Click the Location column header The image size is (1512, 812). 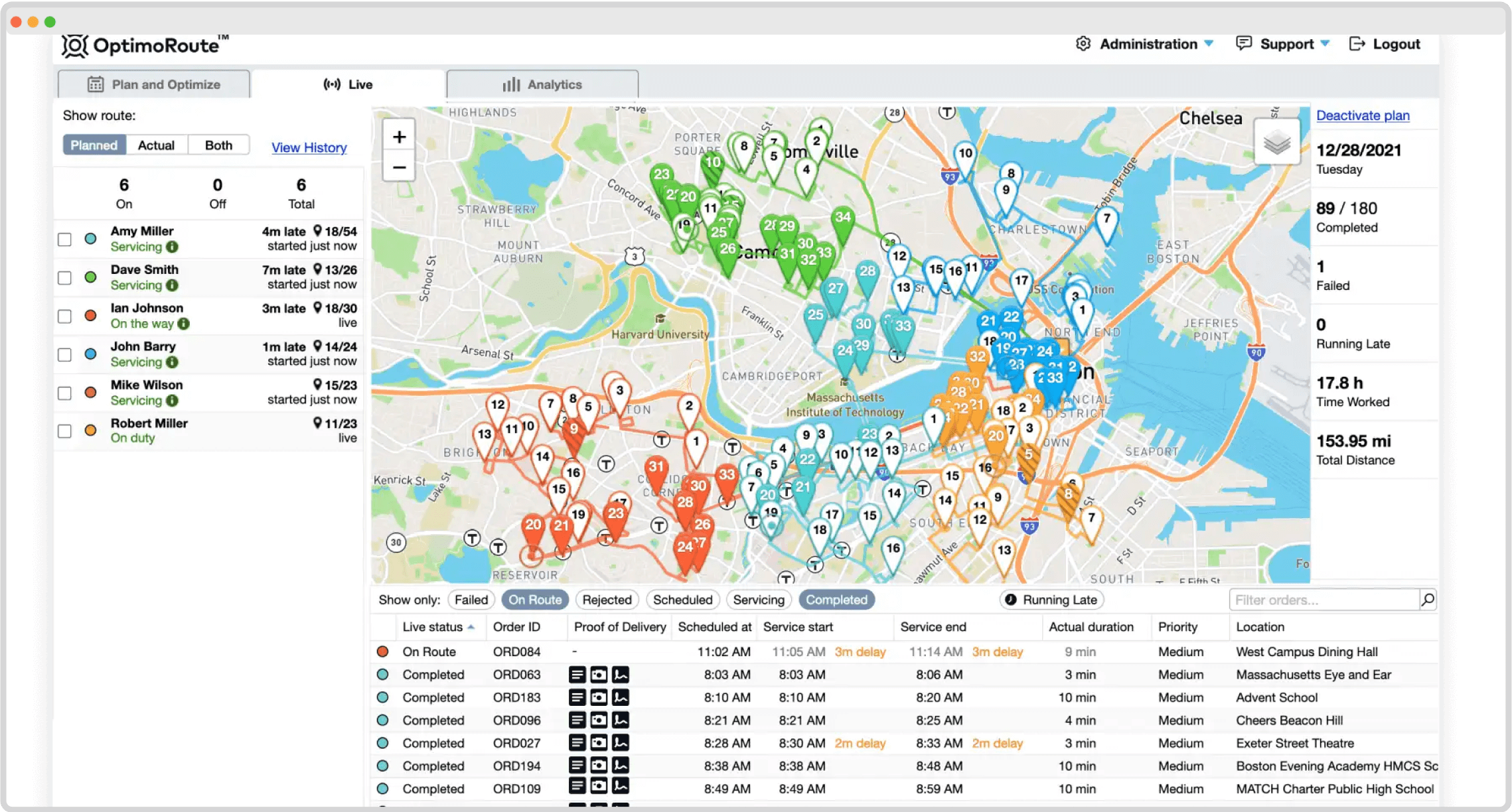[1260, 627]
